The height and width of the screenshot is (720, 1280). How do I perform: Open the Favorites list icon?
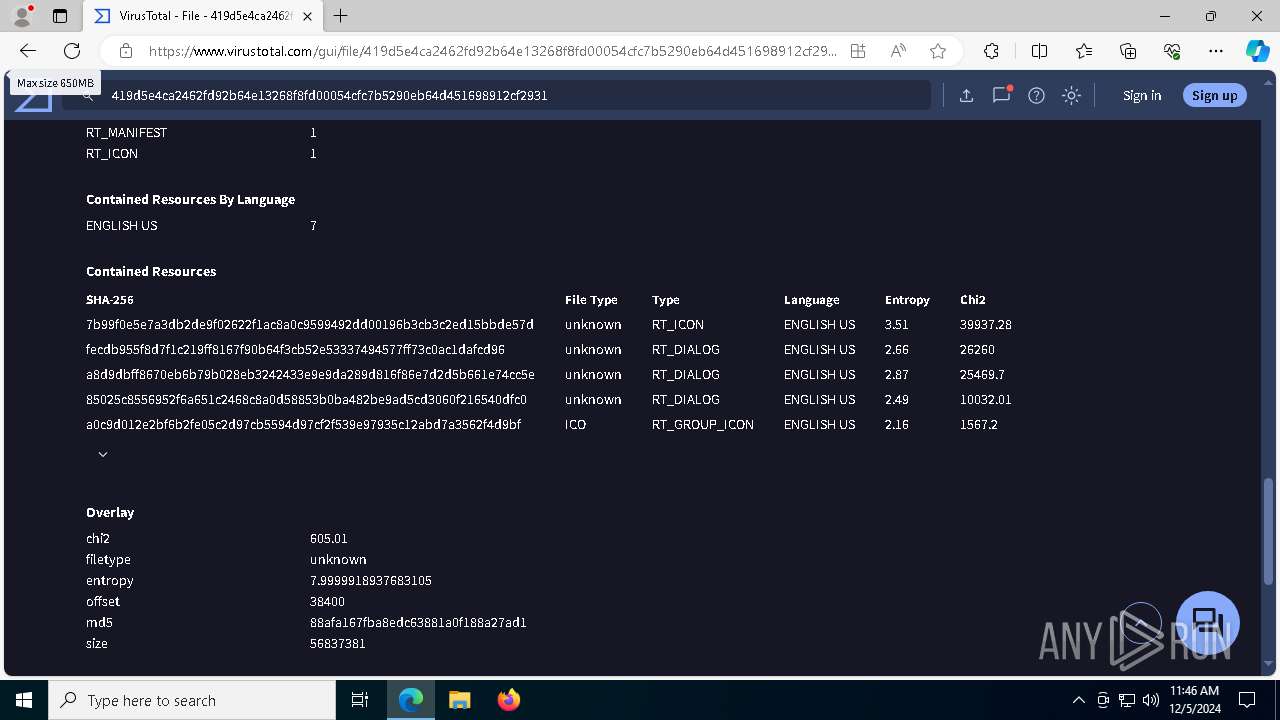click(x=1084, y=51)
